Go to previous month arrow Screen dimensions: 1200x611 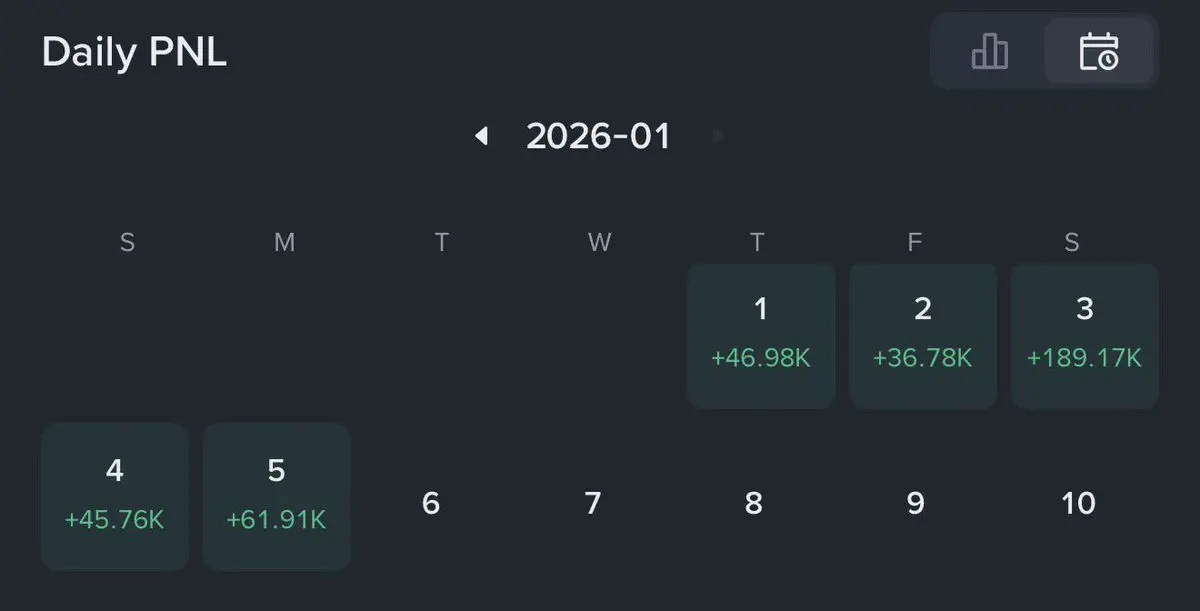pos(482,136)
